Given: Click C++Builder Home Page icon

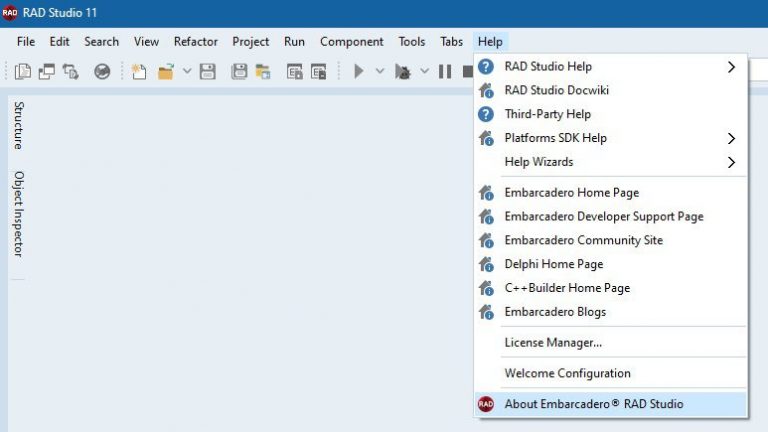Looking at the screenshot, I should click(x=486, y=288).
